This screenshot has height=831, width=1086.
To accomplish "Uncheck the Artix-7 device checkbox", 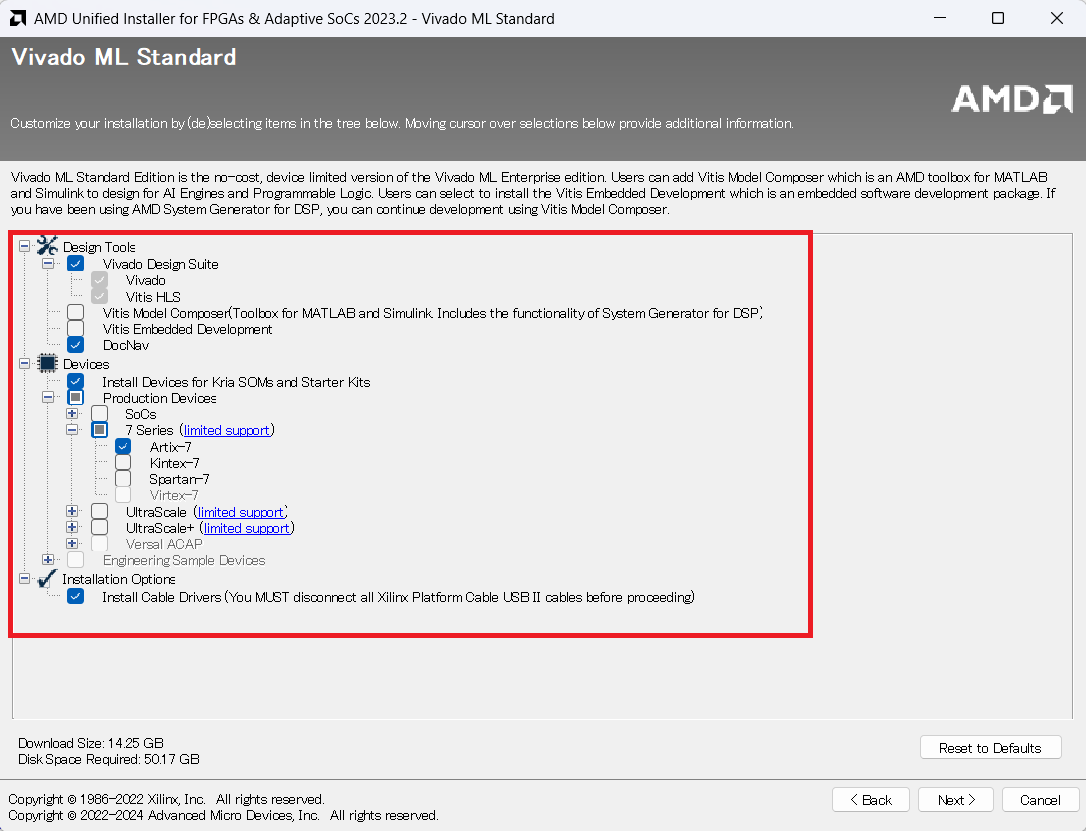I will click(123, 447).
